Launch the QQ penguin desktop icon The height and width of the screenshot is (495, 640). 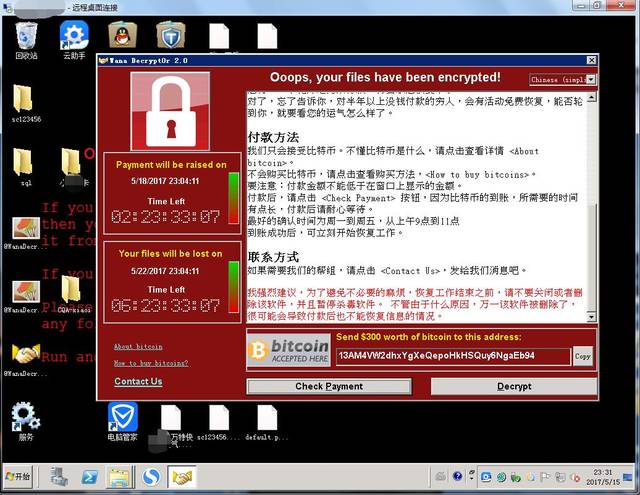[122, 34]
